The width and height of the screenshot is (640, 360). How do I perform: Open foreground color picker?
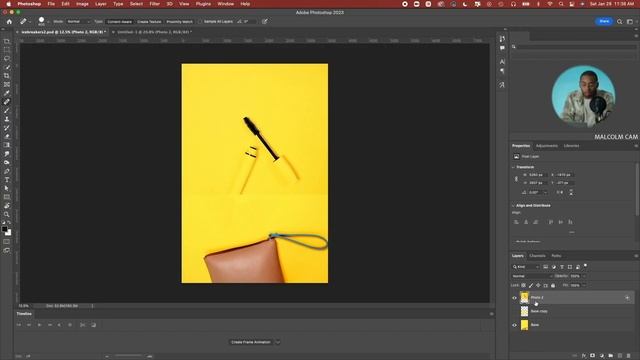coord(4,229)
